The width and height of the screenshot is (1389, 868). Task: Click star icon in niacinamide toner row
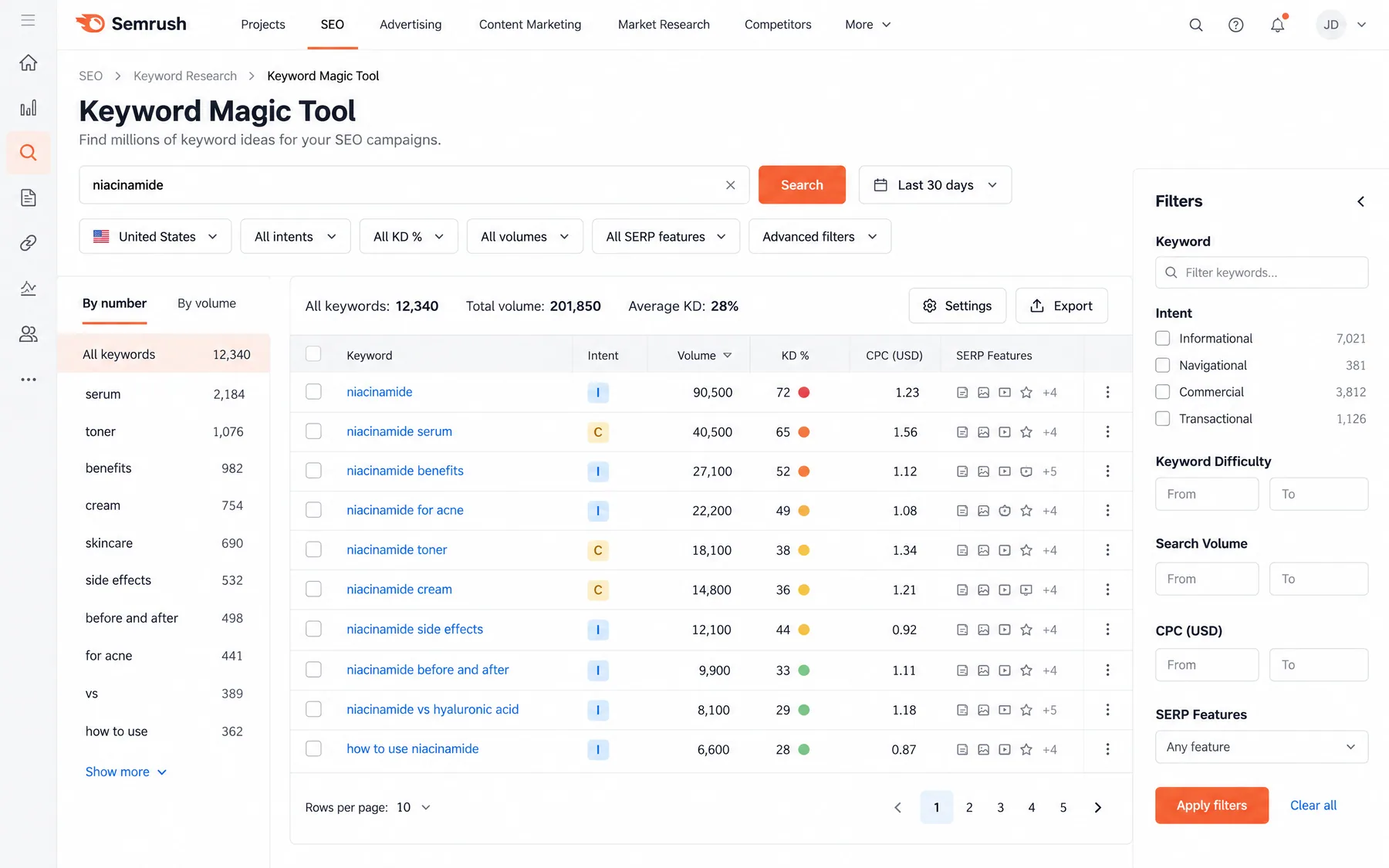(x=1026, y=550)
